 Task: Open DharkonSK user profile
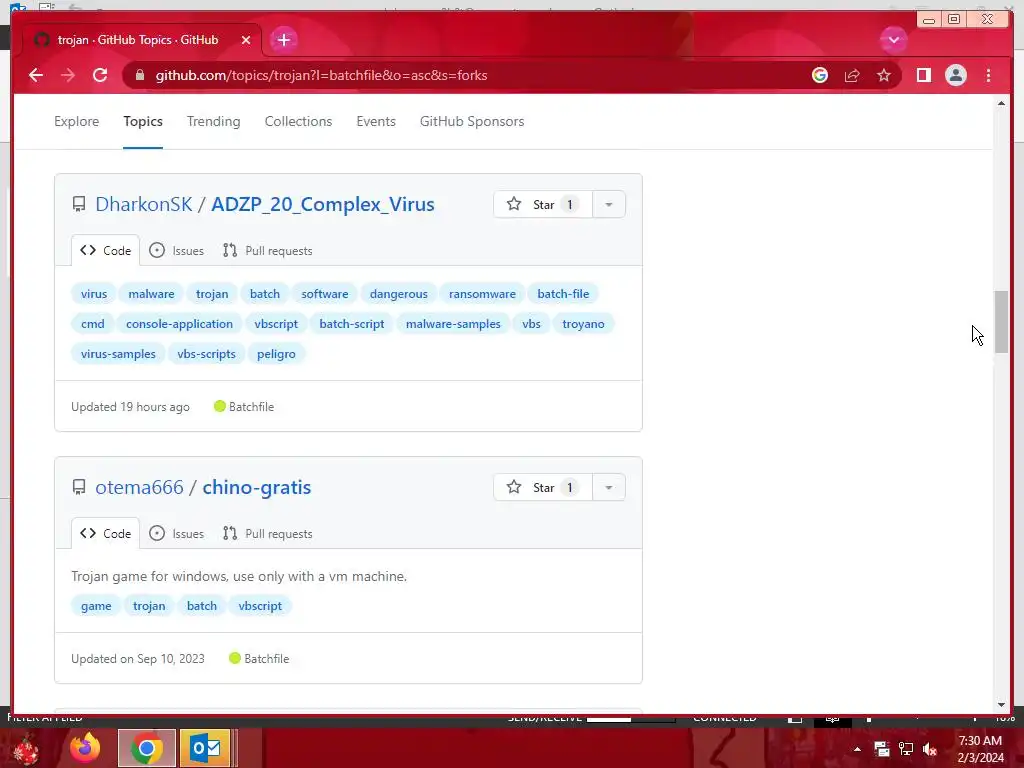point(144,204)
